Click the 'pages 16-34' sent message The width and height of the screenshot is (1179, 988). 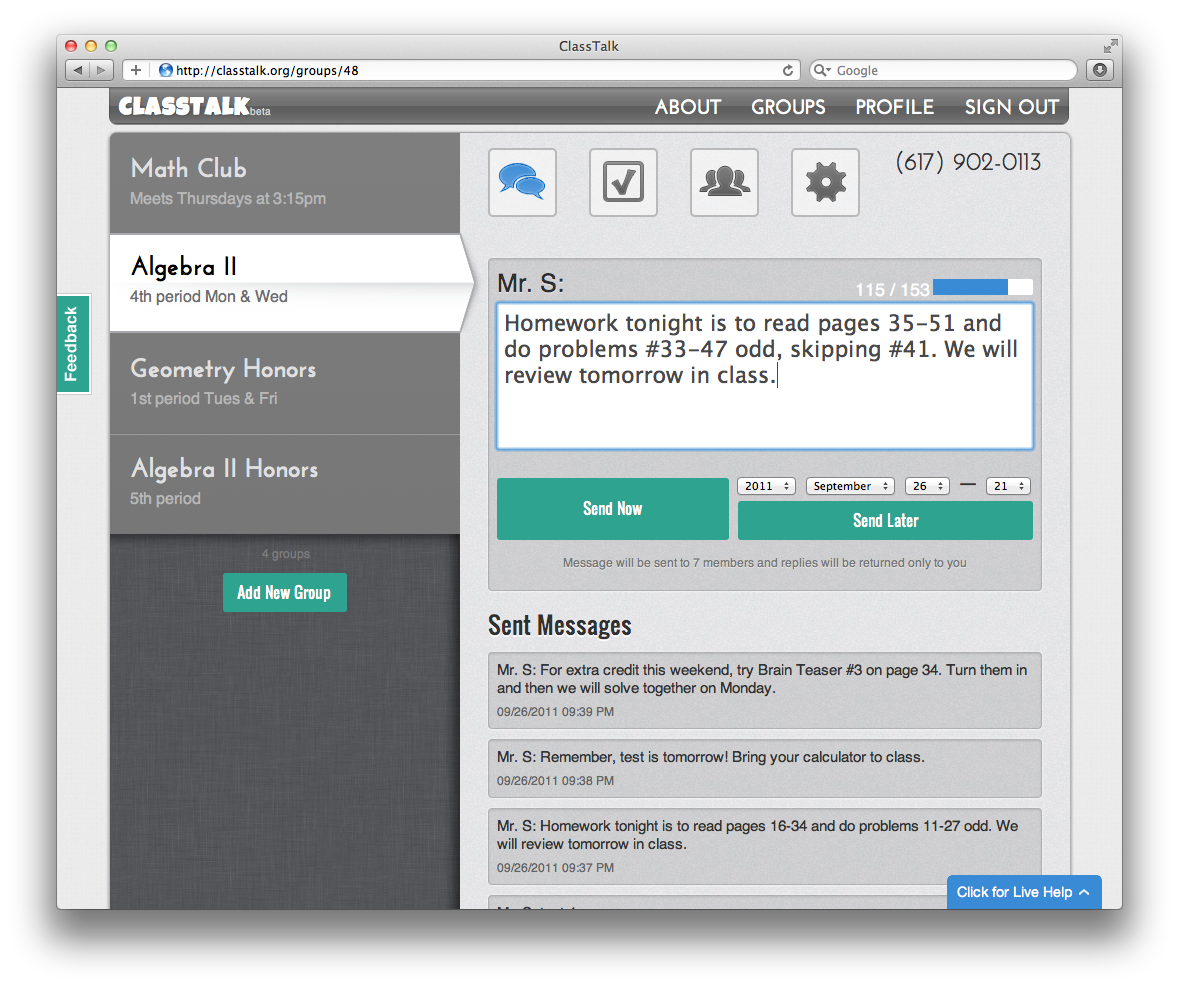[x=765, y=847]
